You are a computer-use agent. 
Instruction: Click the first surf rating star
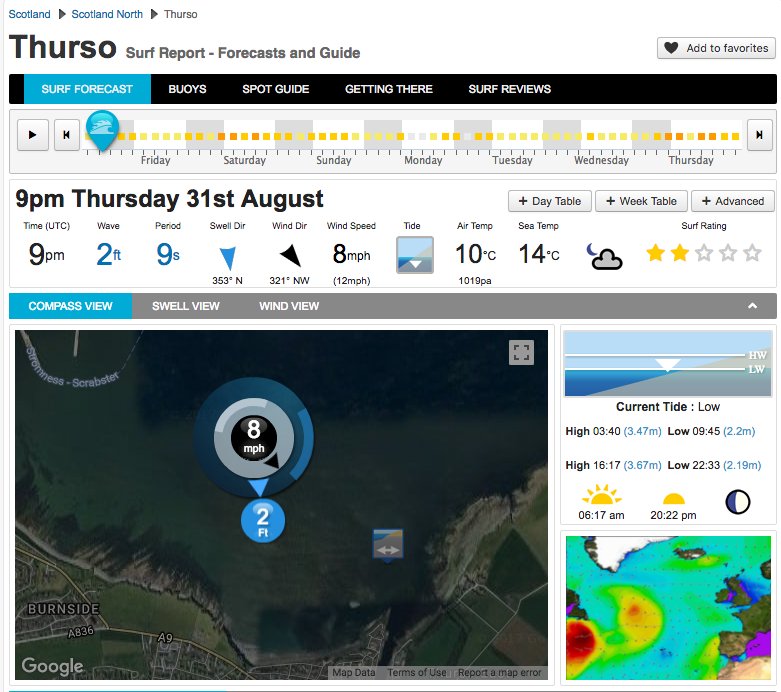click(x=655, y=253)
